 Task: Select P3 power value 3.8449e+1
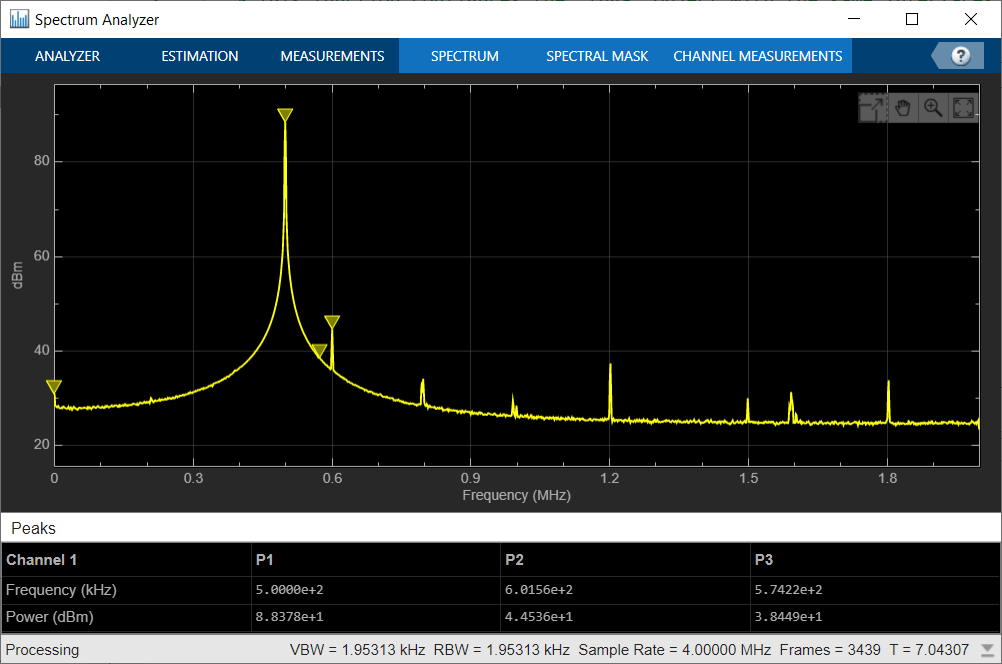[788, 617]
